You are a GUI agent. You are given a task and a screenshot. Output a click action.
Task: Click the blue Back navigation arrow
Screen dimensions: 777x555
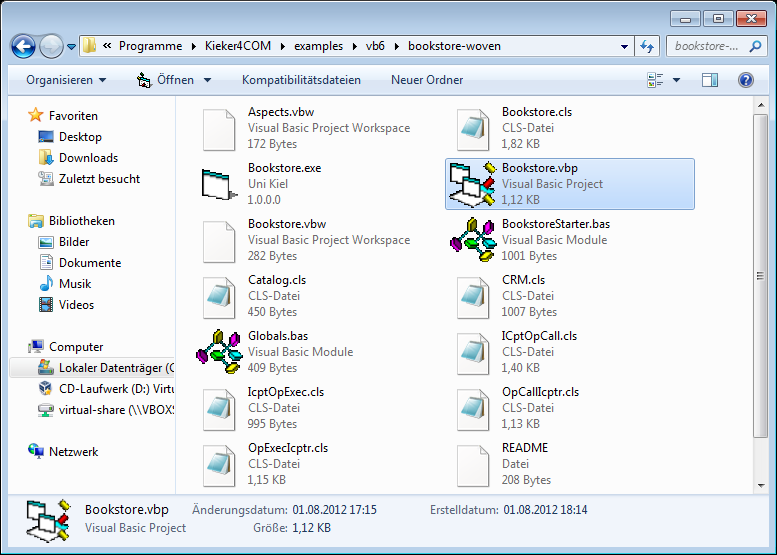pos(23,47)
